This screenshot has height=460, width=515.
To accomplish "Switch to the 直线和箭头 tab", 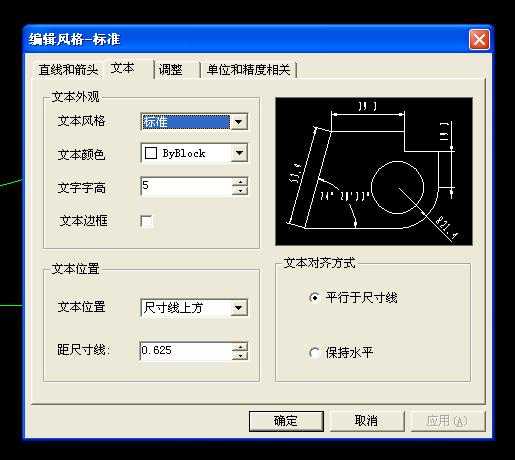I will [x=68, y=70].
